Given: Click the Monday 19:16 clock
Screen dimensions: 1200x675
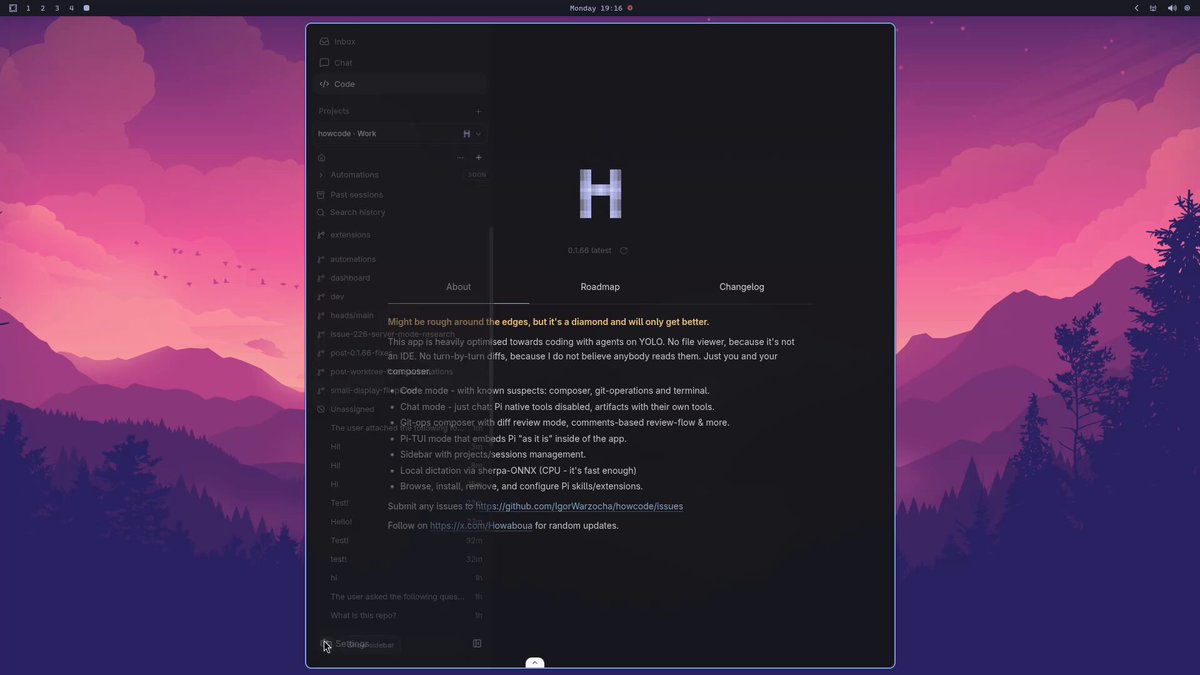Looking at the screenshot, I should click(596, 8).
